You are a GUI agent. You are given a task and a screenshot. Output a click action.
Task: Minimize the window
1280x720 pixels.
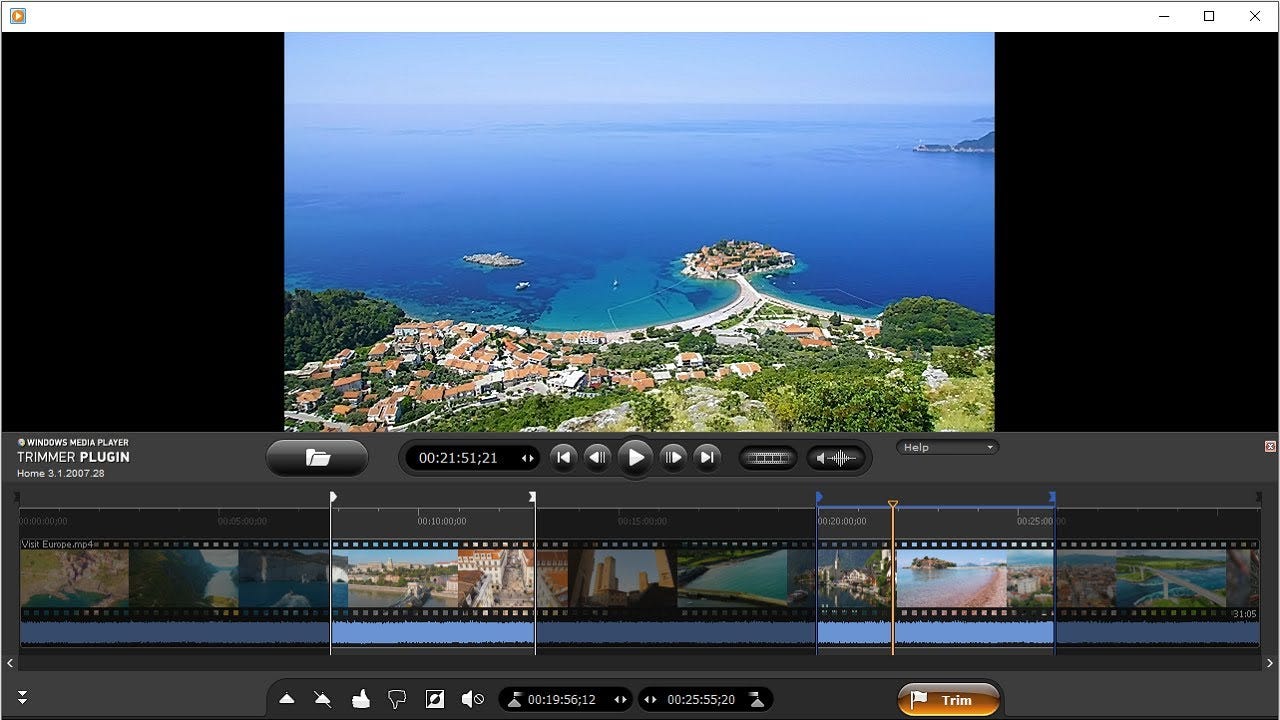pos(1164,16)
